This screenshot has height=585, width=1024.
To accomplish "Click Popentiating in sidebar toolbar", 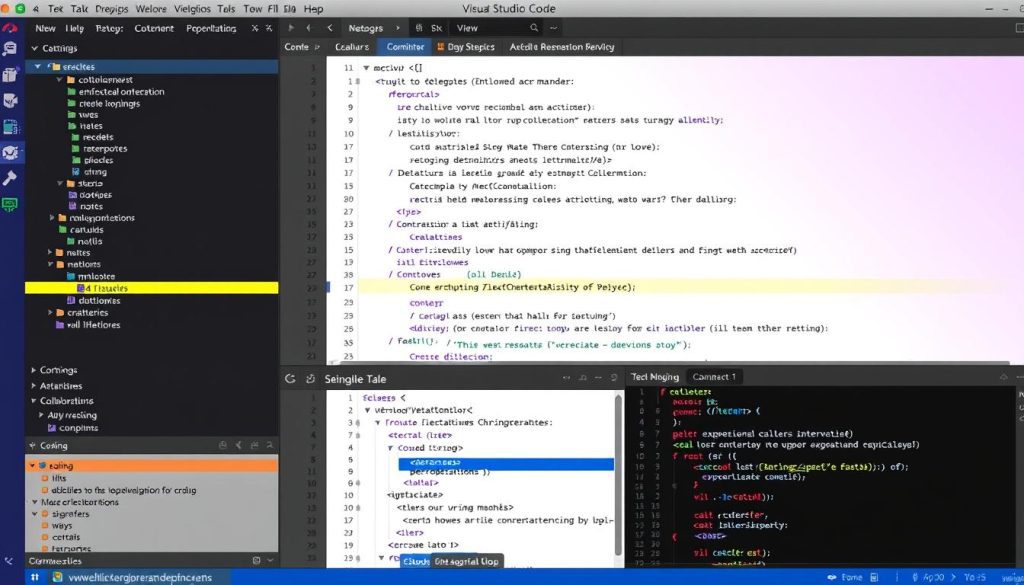I will (211, 28).
